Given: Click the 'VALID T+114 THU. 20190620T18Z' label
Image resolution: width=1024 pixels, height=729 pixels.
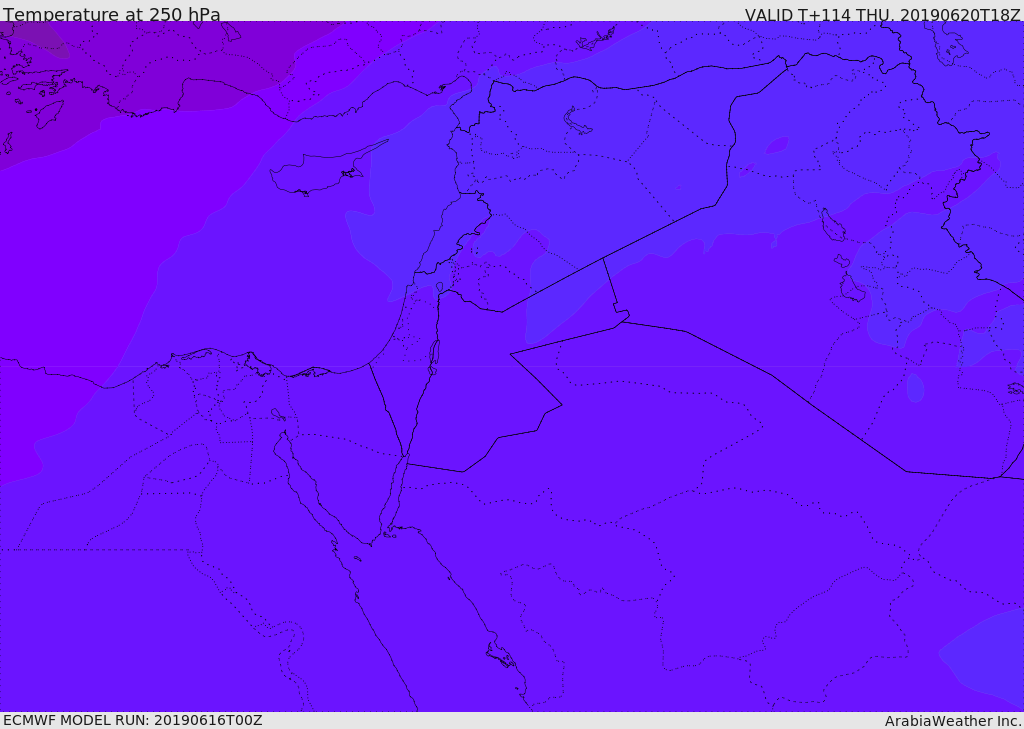Looking at the screenshot, I should (882, 14).
